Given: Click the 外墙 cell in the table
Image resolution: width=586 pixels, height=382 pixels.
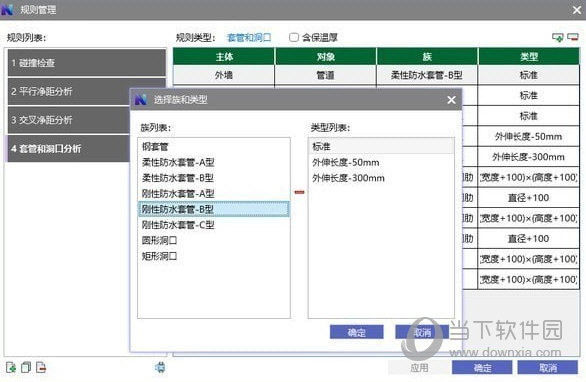Looking at the screenshot, I should click(224, 75).
